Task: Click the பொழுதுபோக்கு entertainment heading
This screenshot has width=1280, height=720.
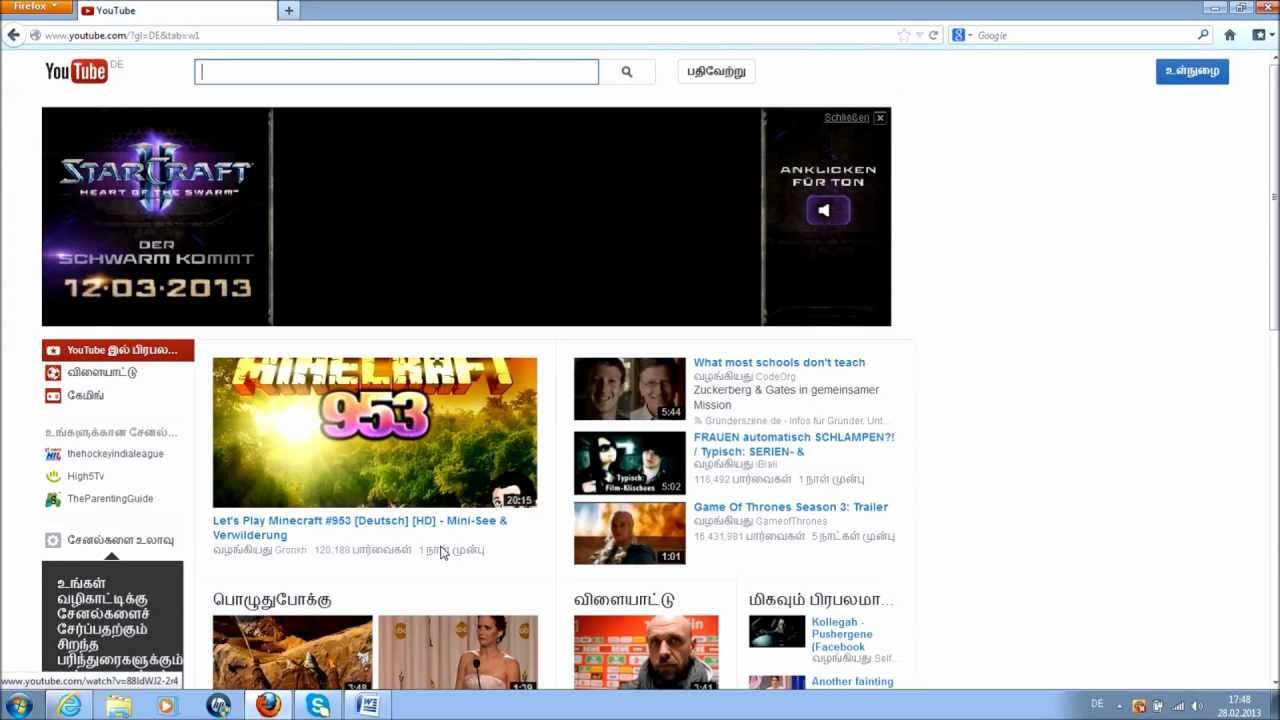Action: (272, 600)
